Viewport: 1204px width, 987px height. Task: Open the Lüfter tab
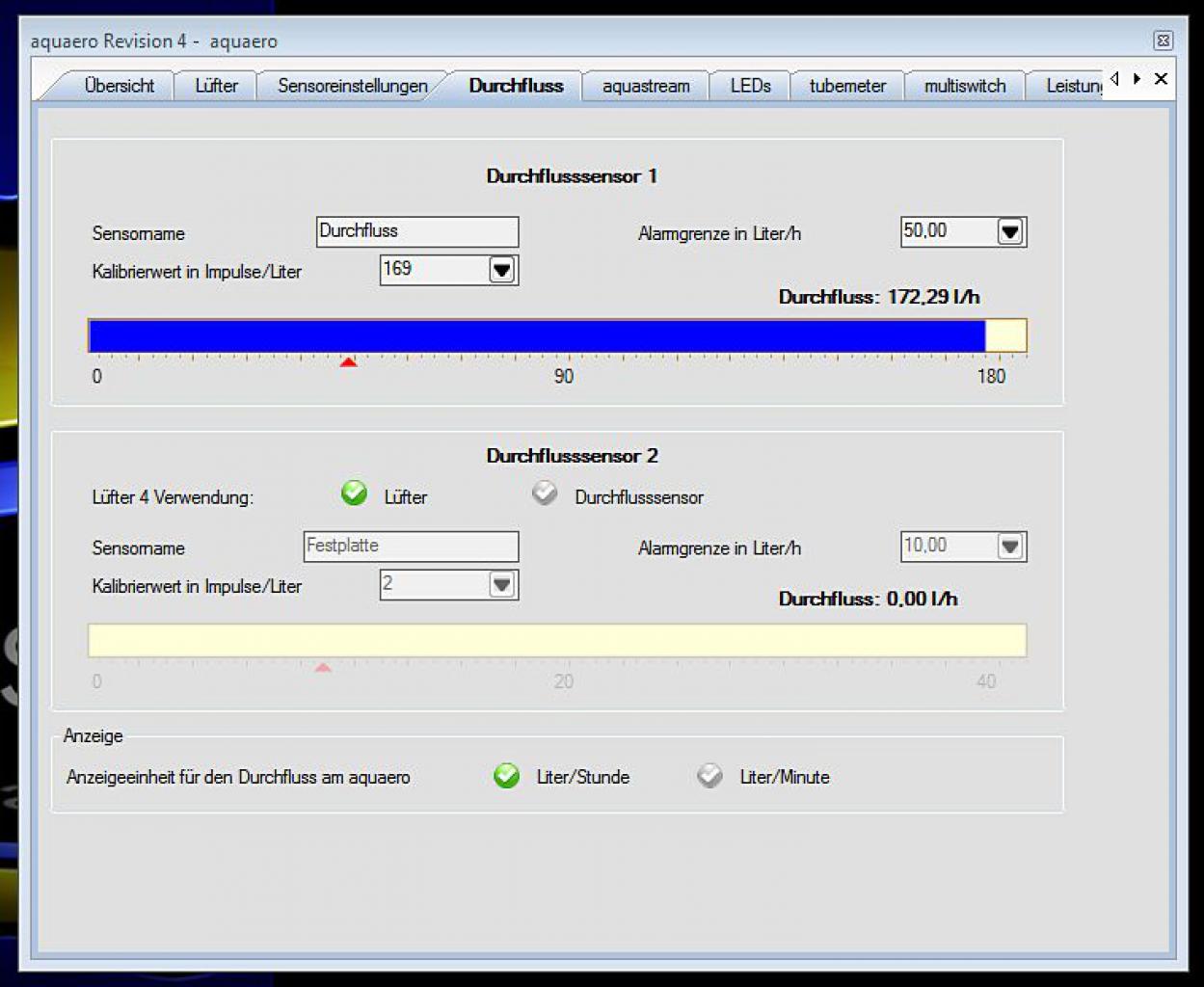pos(216,86)
